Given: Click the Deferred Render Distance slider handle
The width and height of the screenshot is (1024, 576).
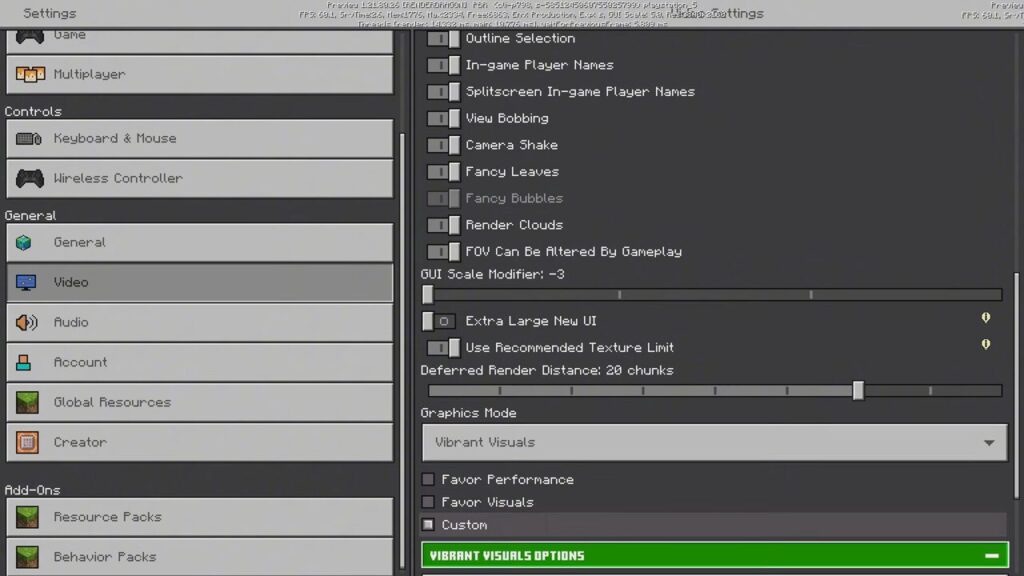Looking at the screenshot, I should [858, 391].
